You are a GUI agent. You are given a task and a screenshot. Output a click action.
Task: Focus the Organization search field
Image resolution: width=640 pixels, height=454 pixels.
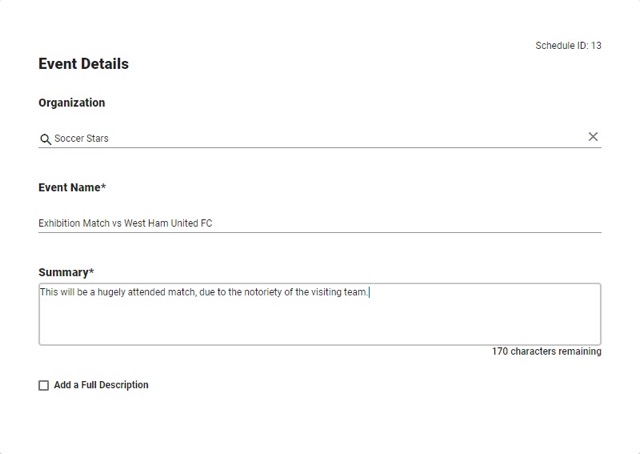[x=320, y=138]
